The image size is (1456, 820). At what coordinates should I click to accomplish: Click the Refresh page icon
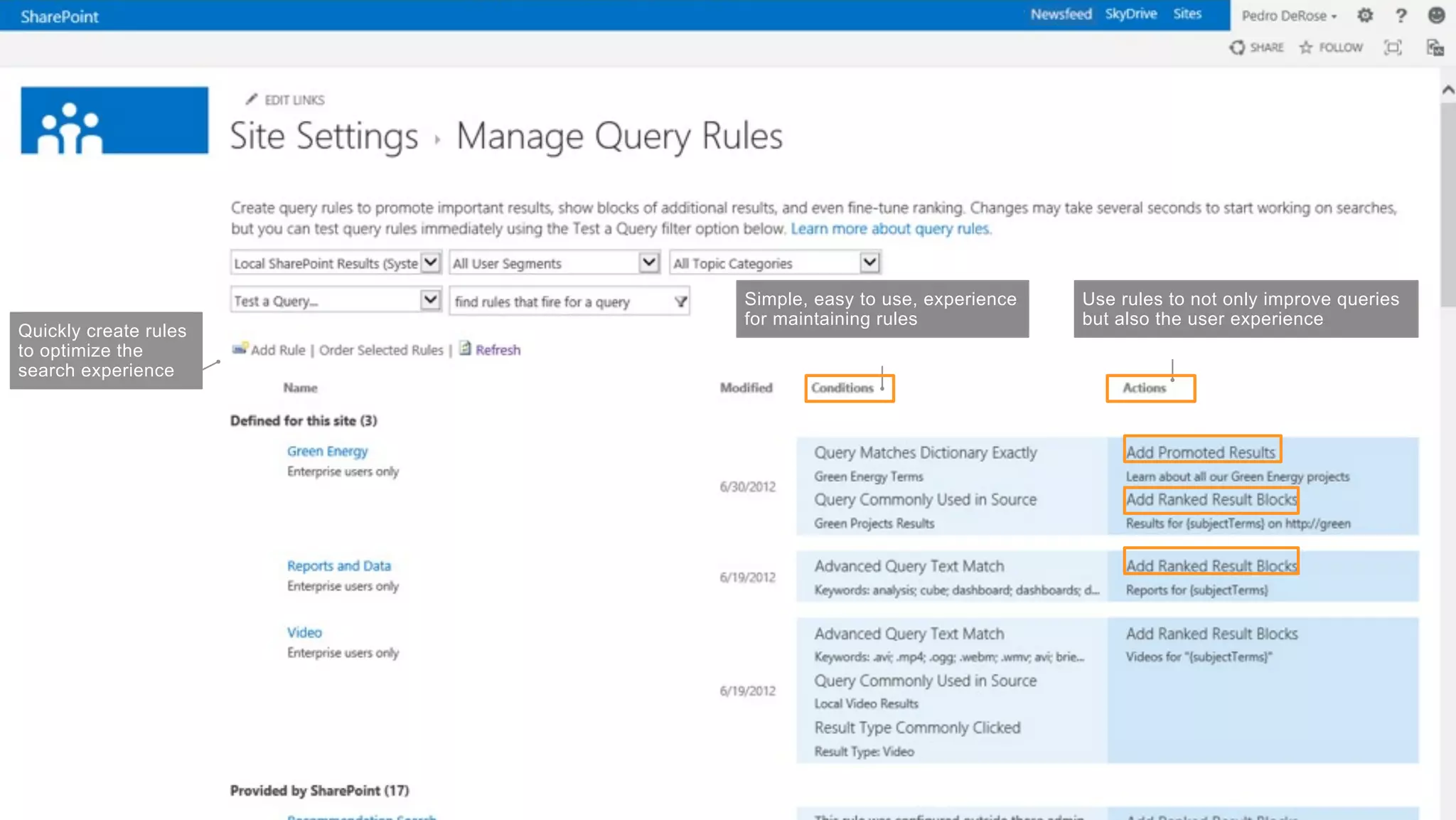pyautogui.click(x=465, y=348)
